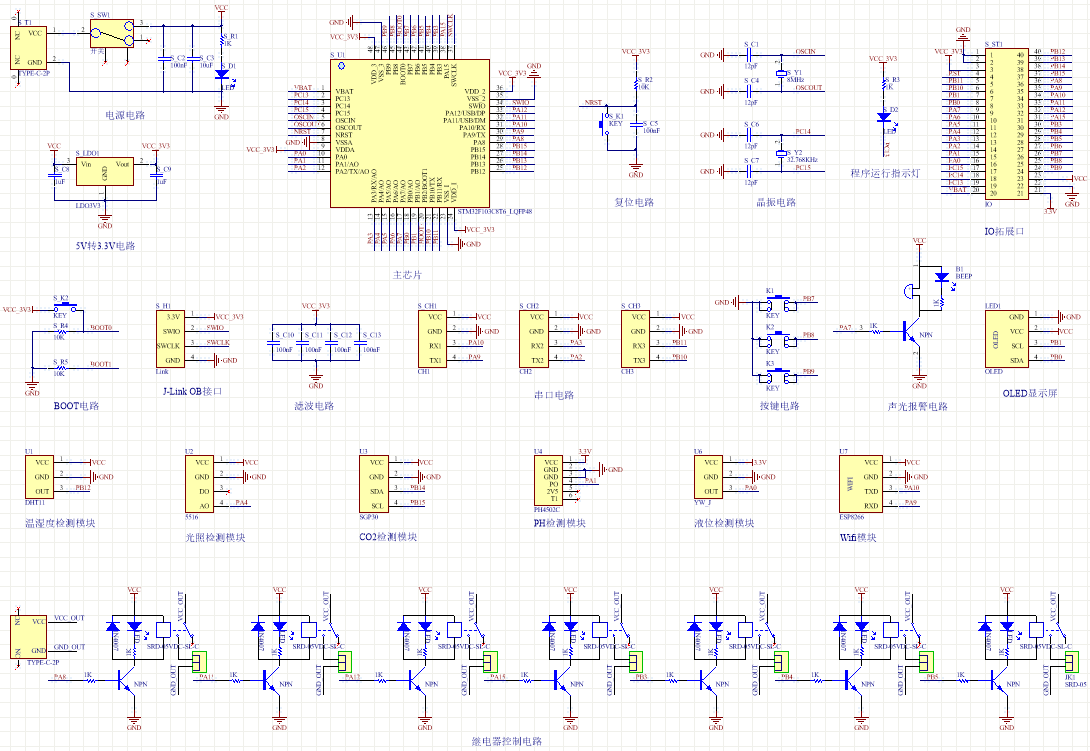Screen dimensions: 1090x751
Task: Select the S_CH3 serial port header
Action: tap(635, 339)
